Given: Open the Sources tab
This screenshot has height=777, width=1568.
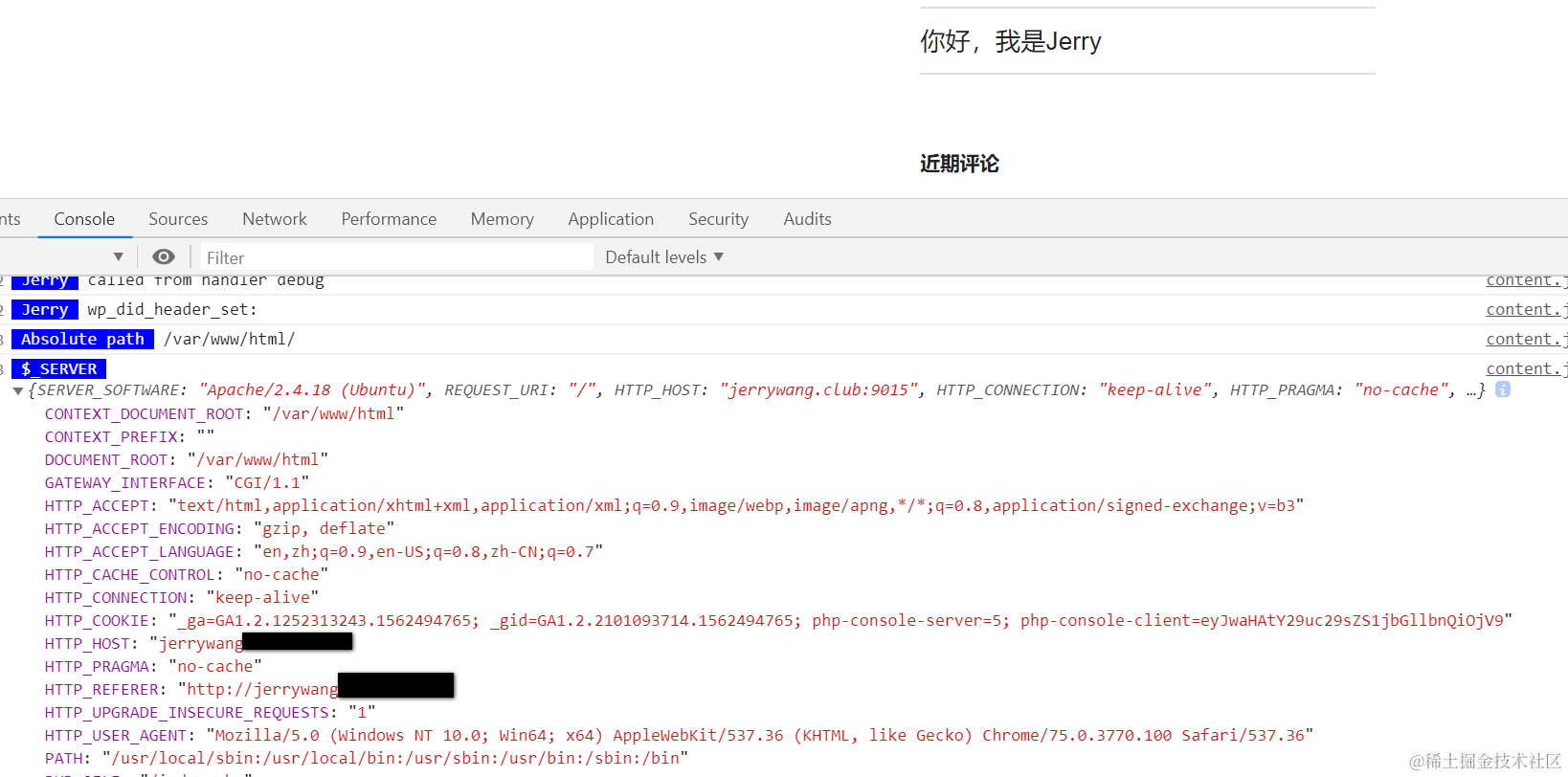Looking at the screenshot, I should (x=178, y=219).
